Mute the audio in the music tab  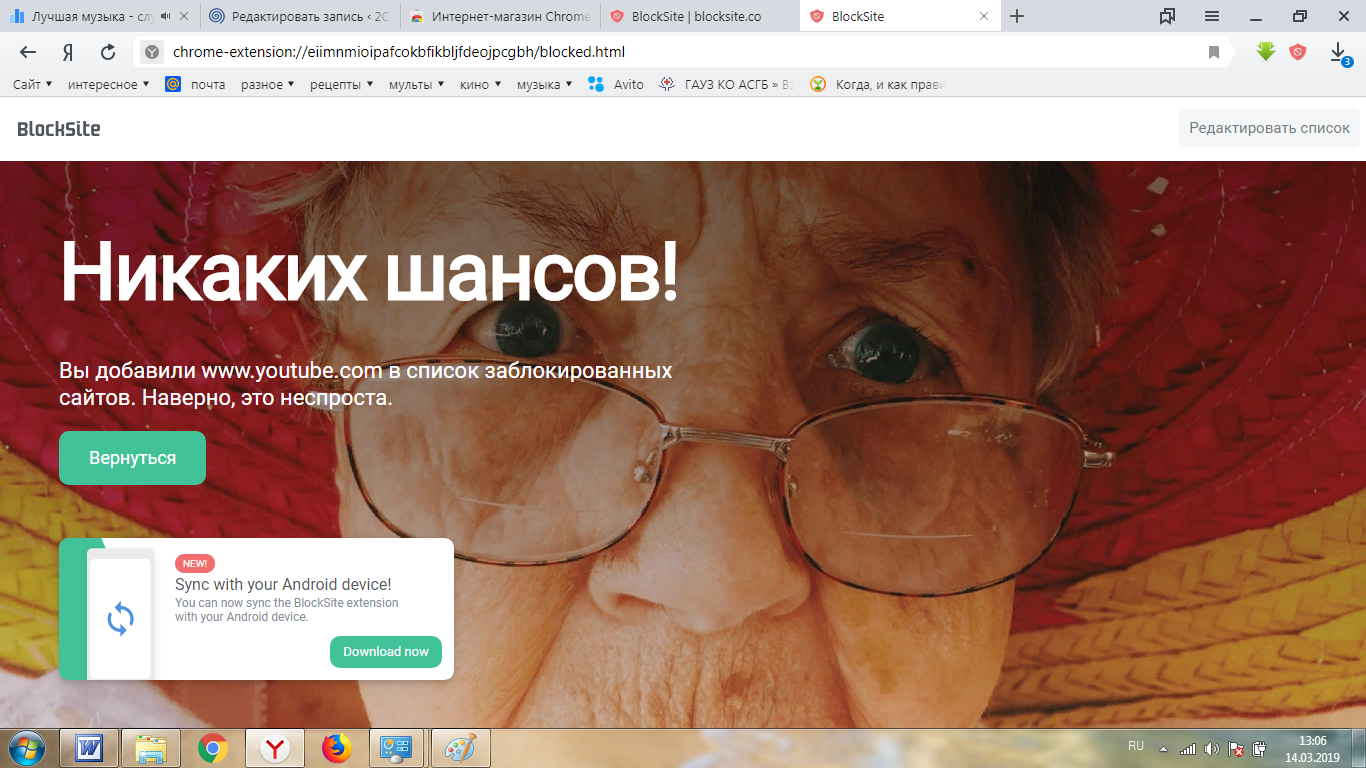click(x=165, y=16)
